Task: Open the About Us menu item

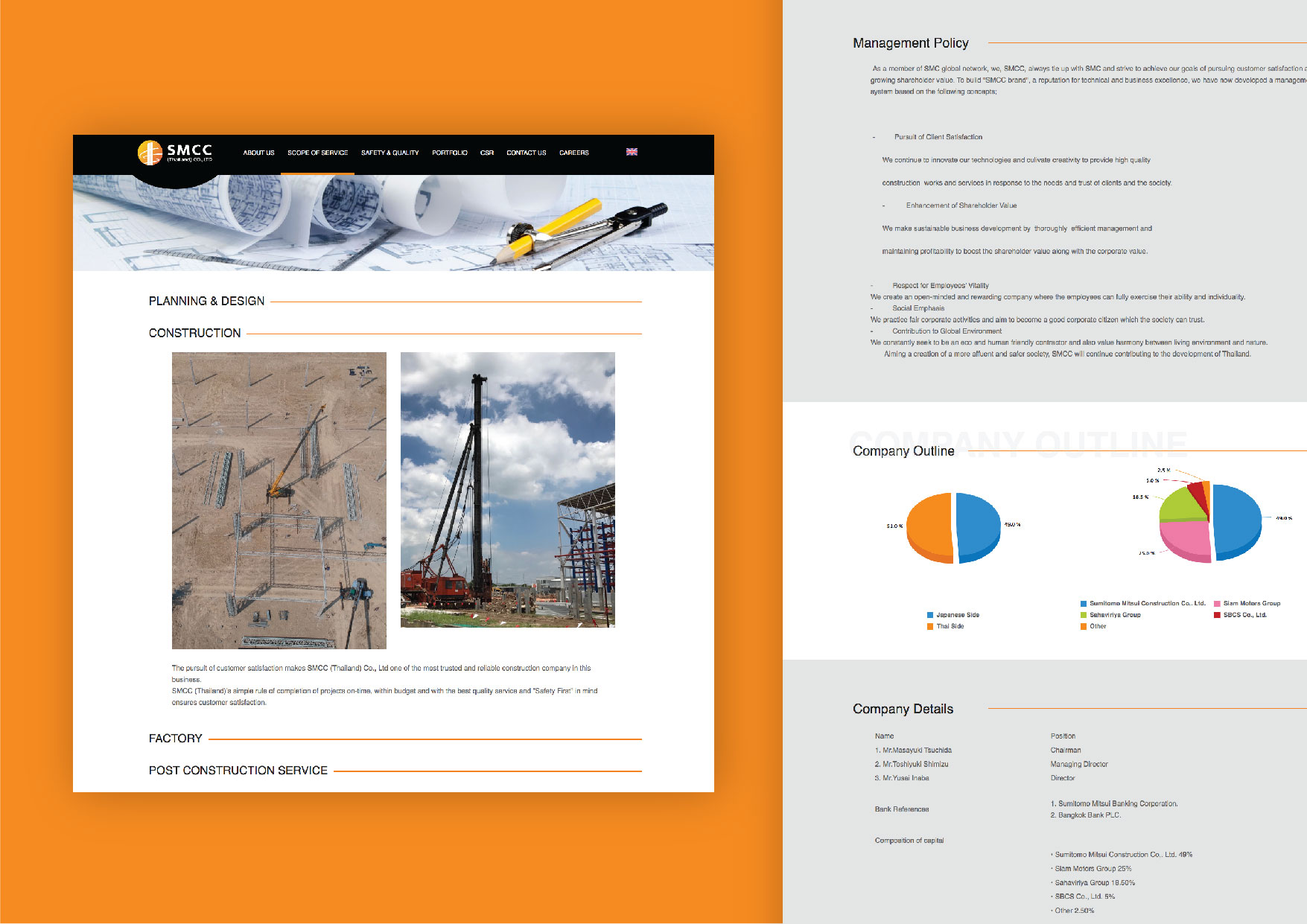Action: [x=258, y=153]
